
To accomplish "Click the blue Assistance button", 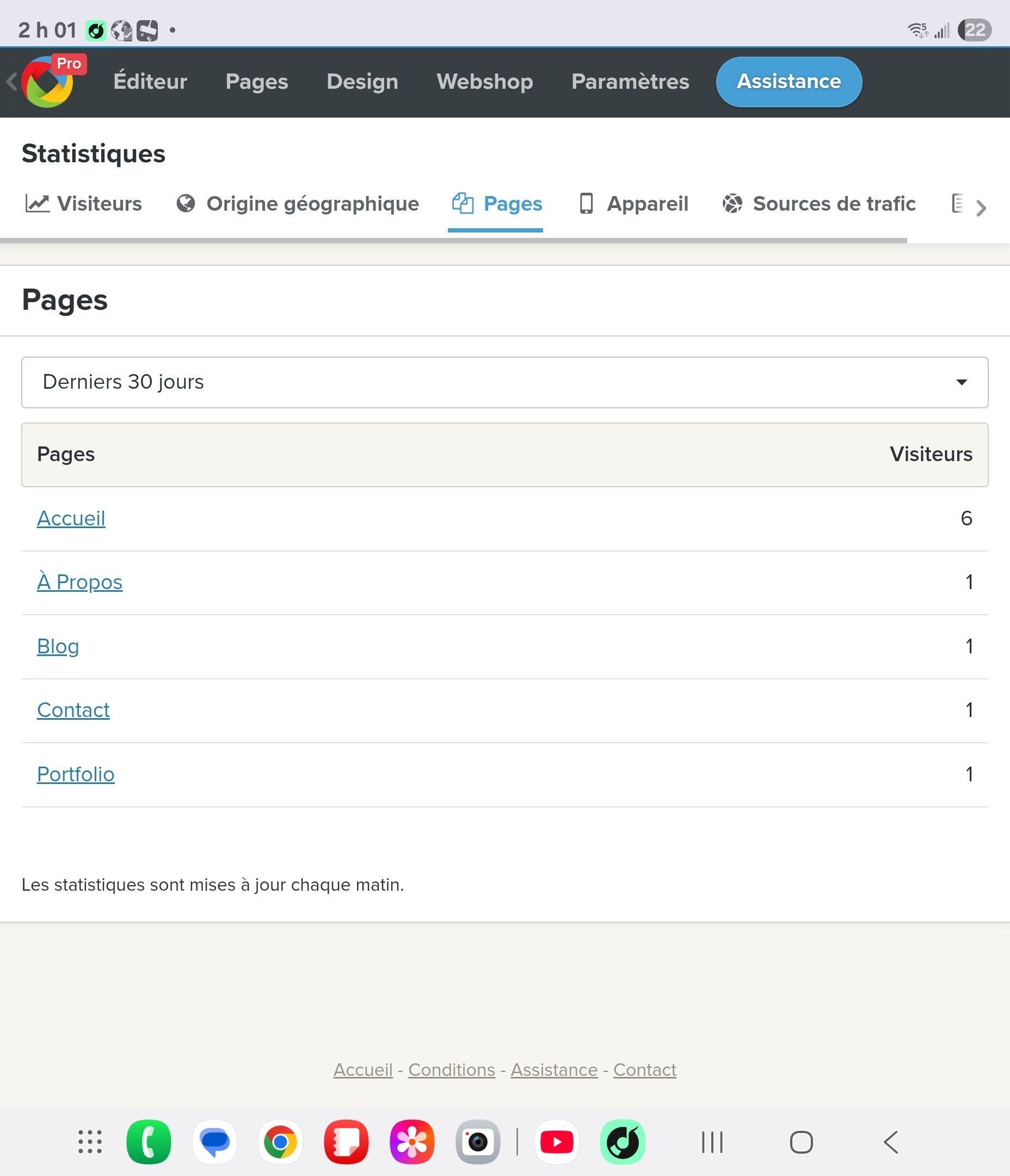I will pyautogui.click(x=788, y=82).
